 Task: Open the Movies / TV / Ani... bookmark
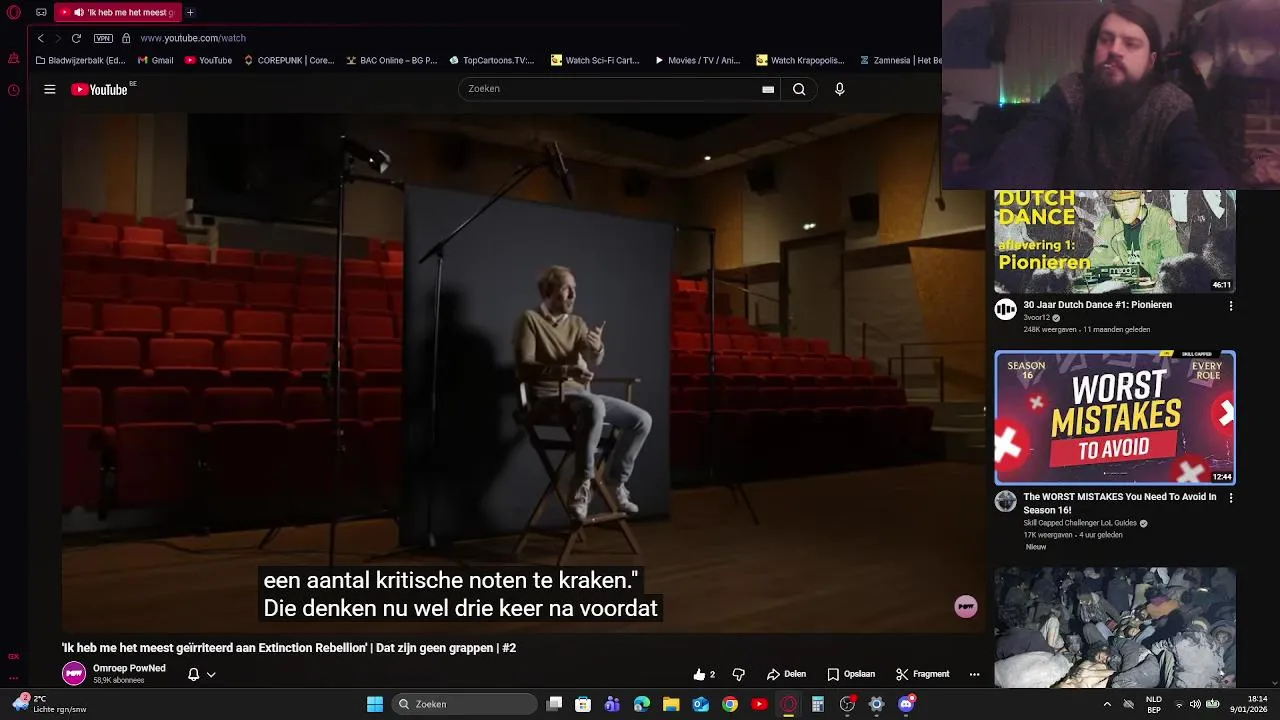(x=697, y=60)
